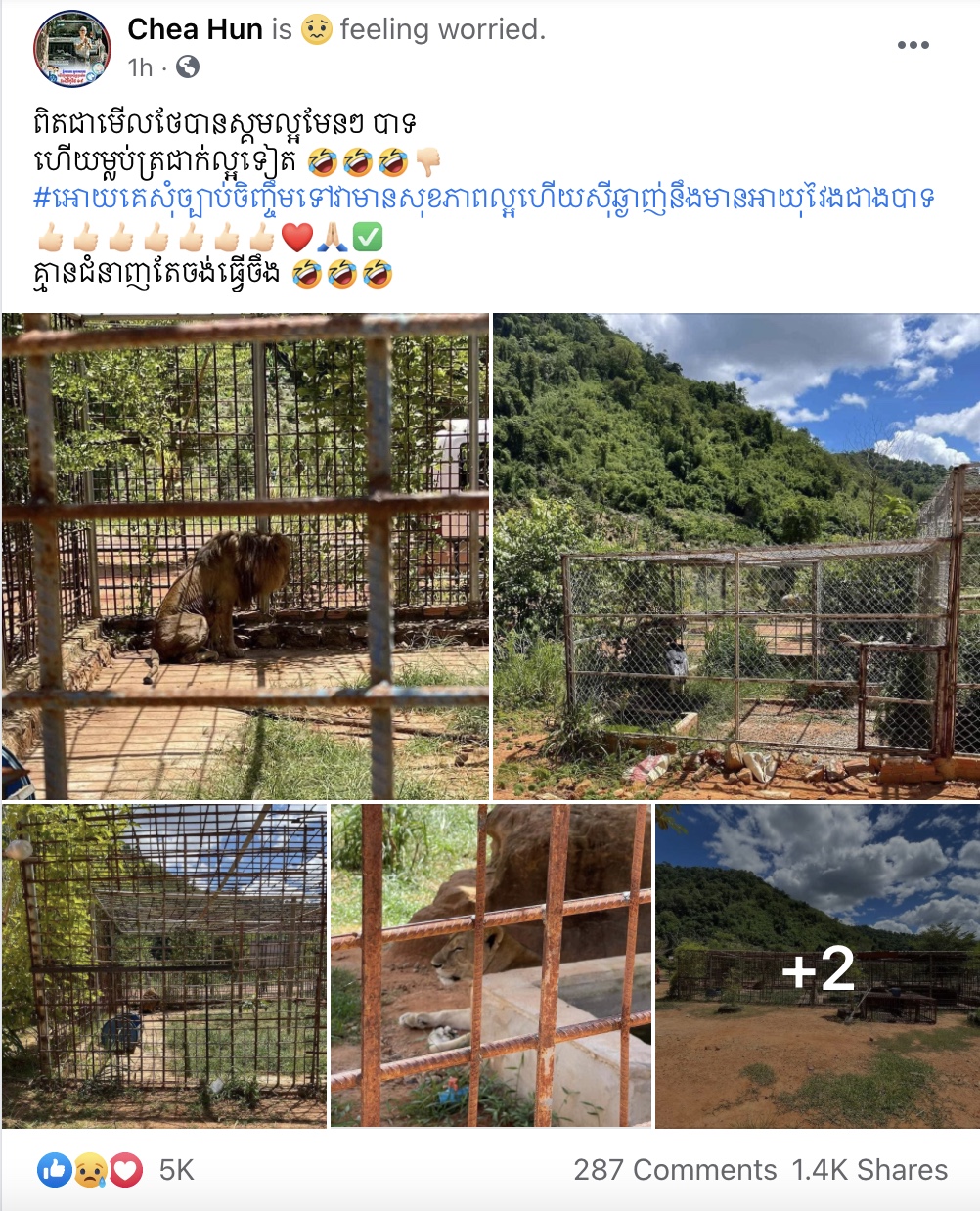View the 287 Comments list
Screen dimensions: 980x1211
pos(675,1170)
